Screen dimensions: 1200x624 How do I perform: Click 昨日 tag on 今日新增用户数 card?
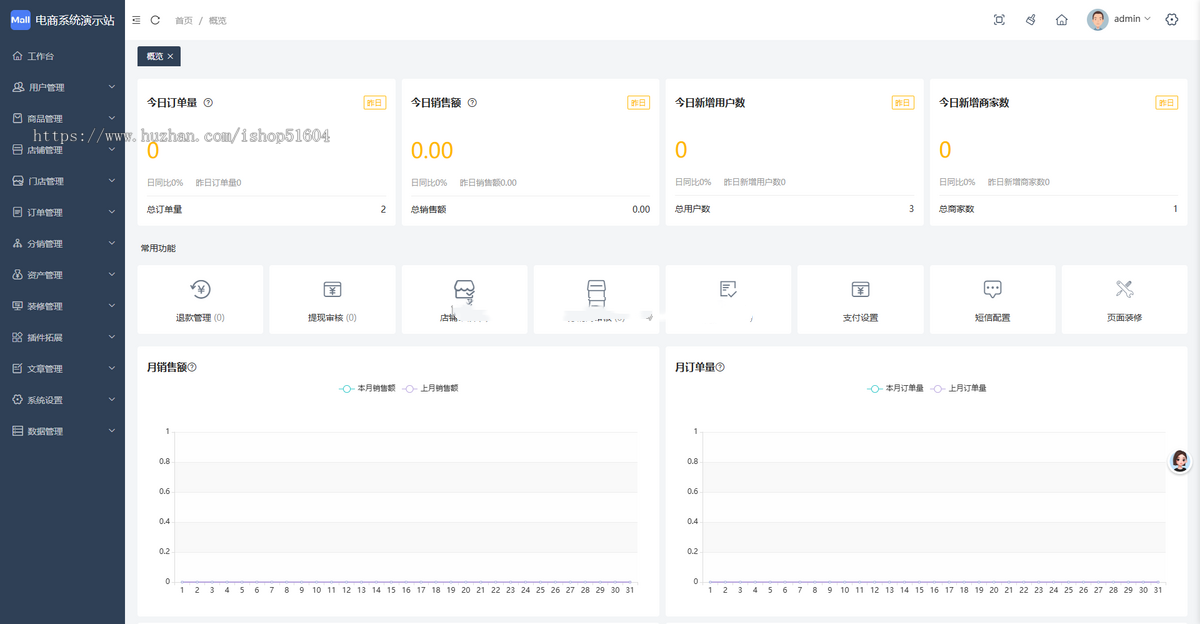coord(902,102)
